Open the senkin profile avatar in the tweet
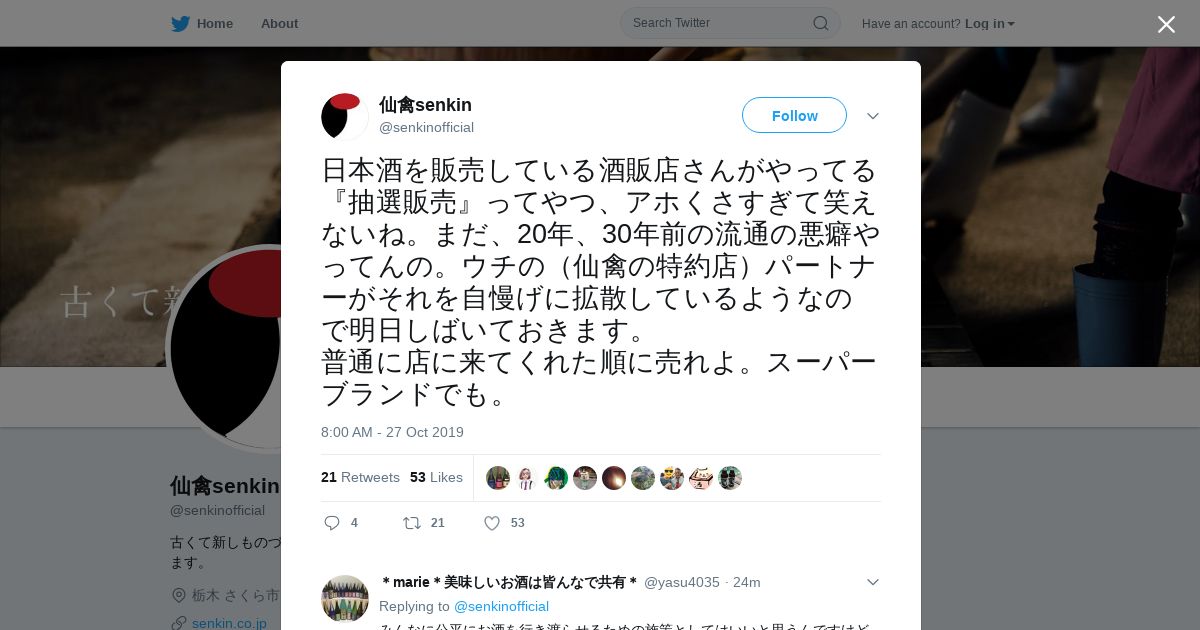1200x630 pixels. 345,116
